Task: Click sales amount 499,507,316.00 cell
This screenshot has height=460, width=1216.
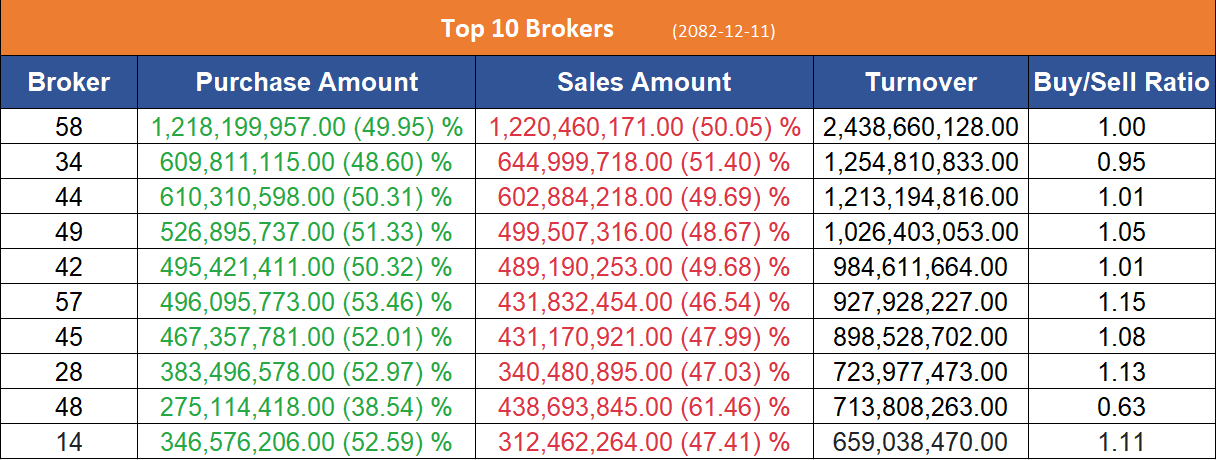Action: (645, 233)
